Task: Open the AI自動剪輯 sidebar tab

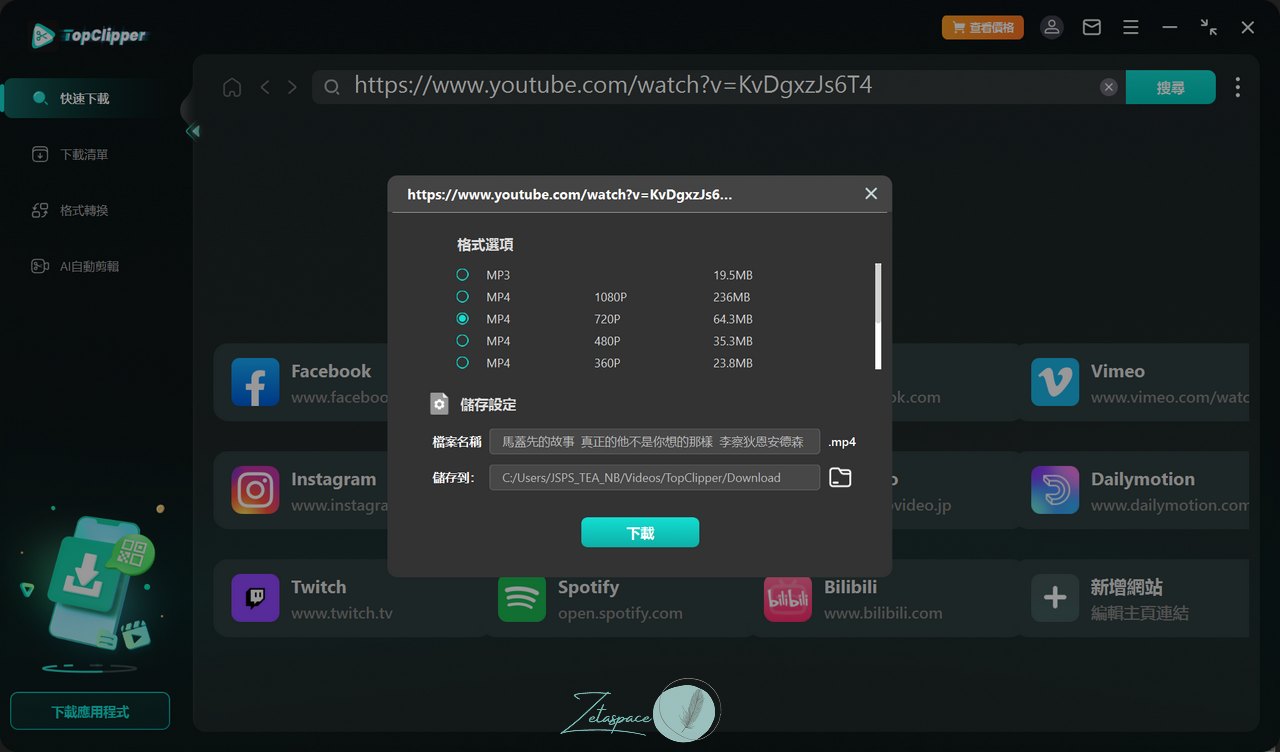Action: tap(84, 267)
